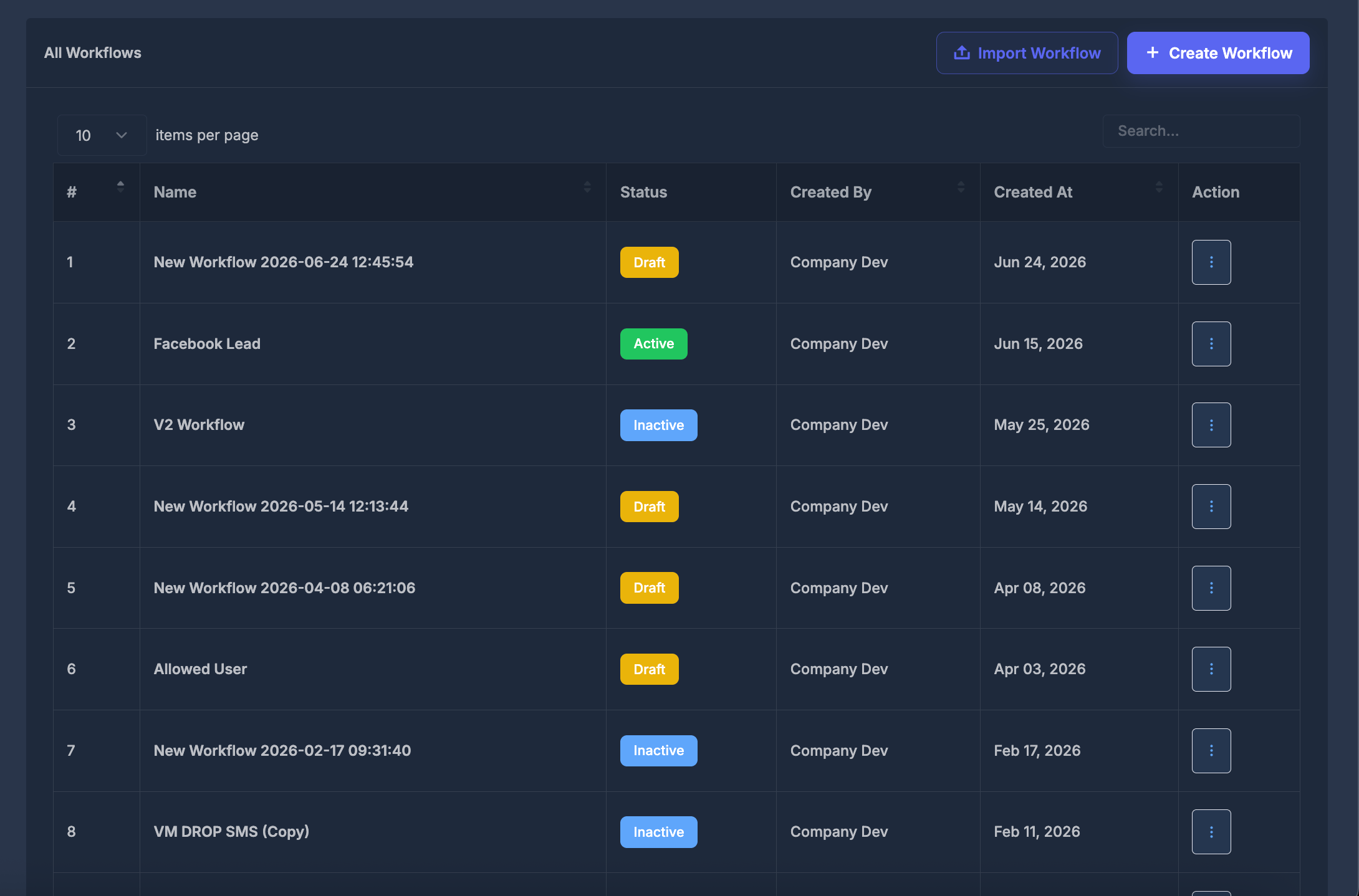
Task: Click the Draft badge for New Workflow 2026-04-08
Action: [x=649, y=588]
